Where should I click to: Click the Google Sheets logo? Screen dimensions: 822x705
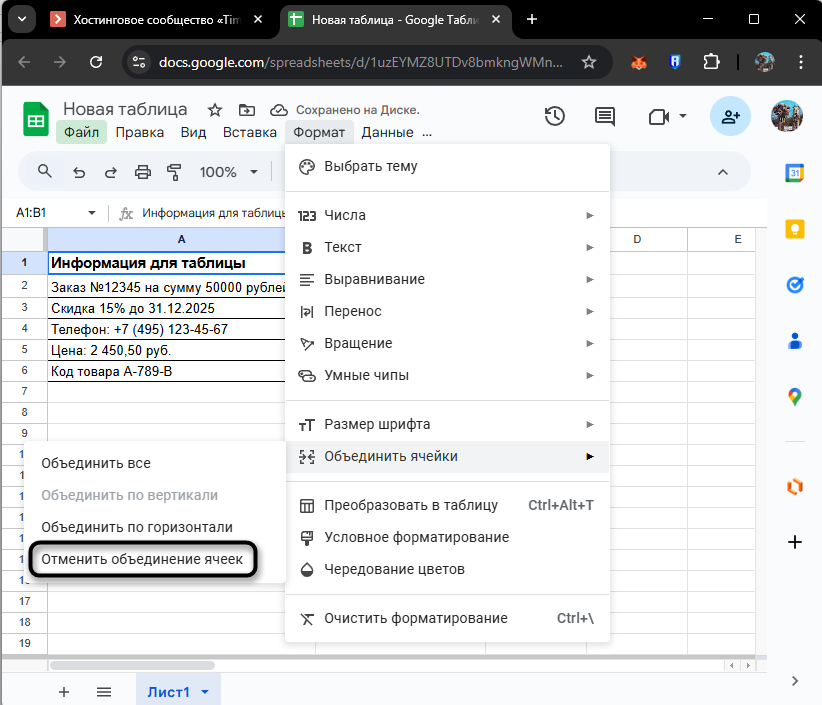pyautogui.click(x=34, y=117)
